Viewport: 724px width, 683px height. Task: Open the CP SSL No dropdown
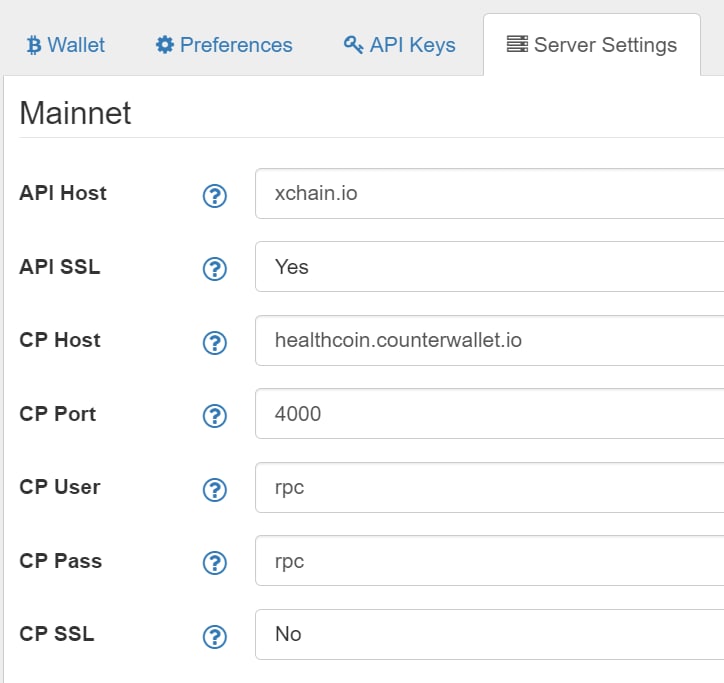coord(489,634)
